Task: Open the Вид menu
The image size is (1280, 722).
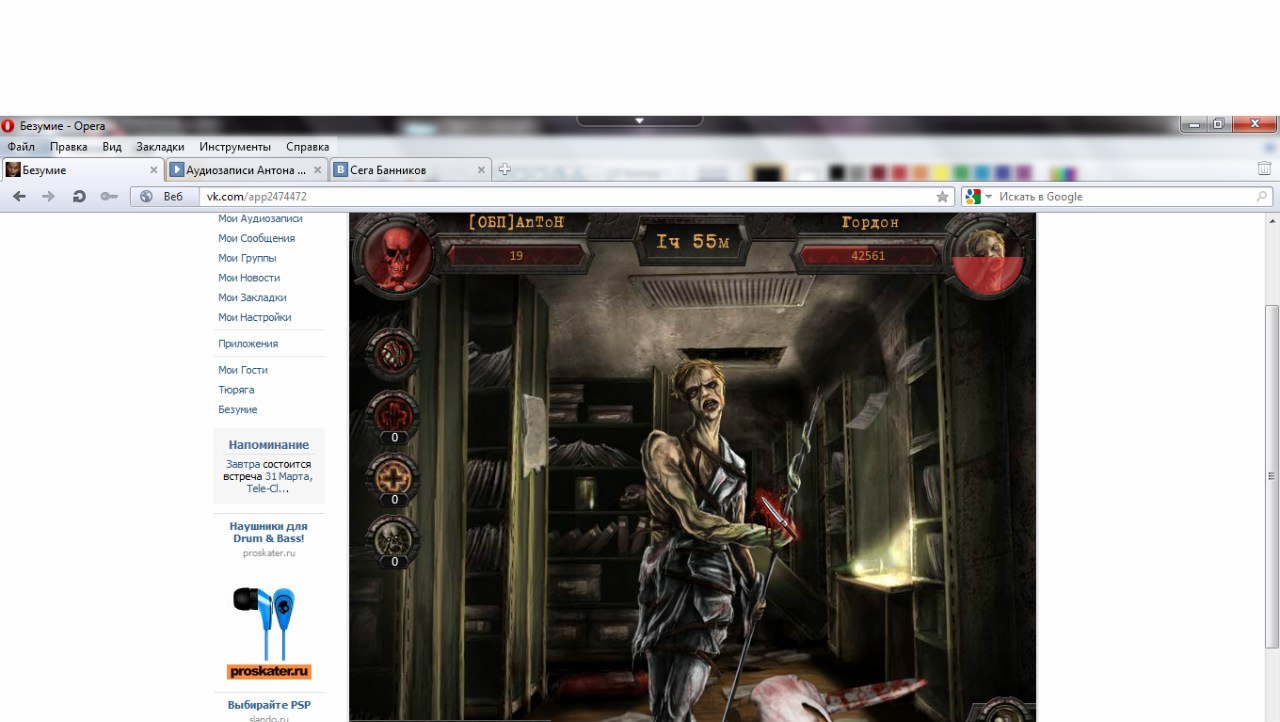Action: click(112, 146)
